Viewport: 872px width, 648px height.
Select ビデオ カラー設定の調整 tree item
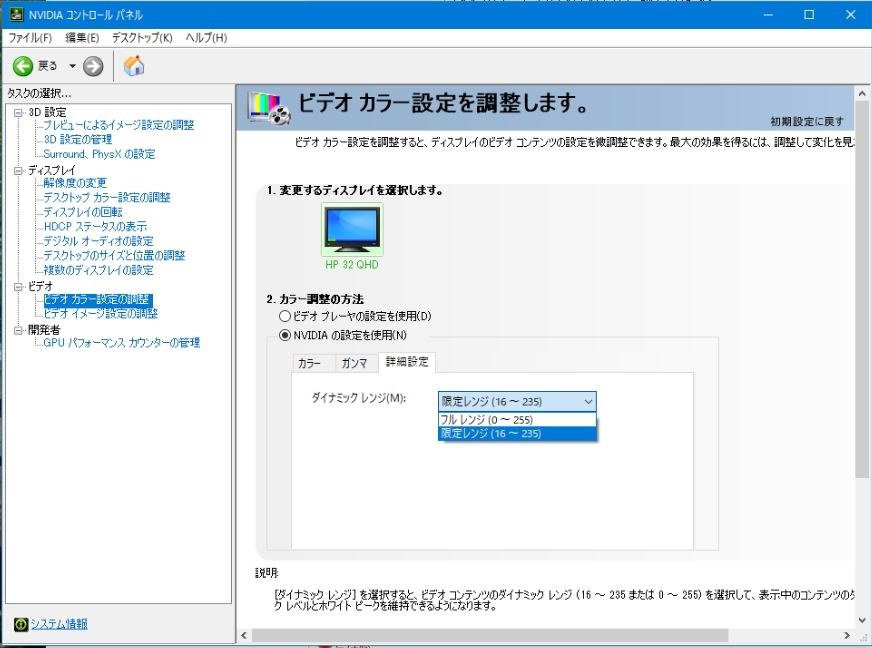(97, 299)
